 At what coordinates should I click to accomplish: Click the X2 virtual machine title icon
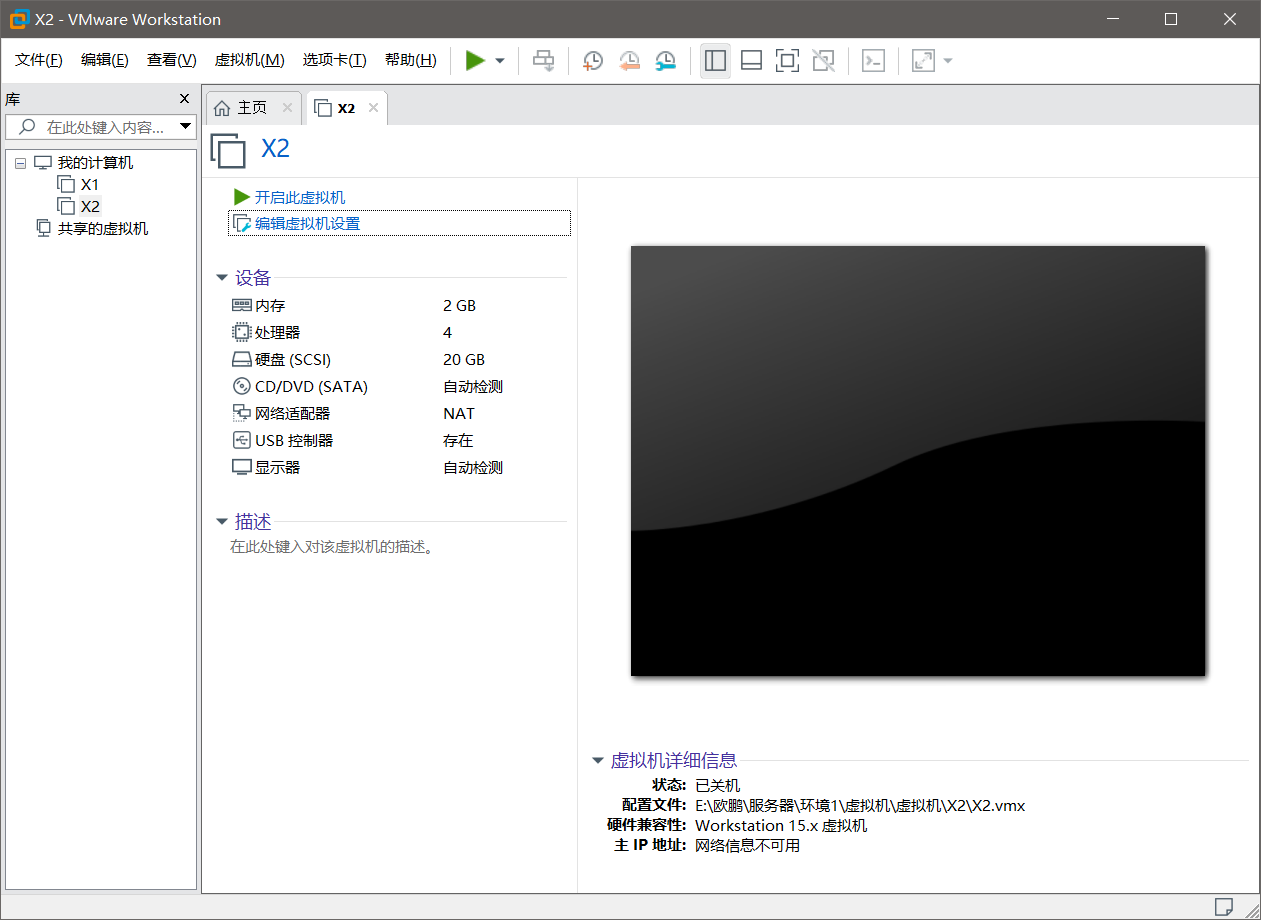(228, 150)
